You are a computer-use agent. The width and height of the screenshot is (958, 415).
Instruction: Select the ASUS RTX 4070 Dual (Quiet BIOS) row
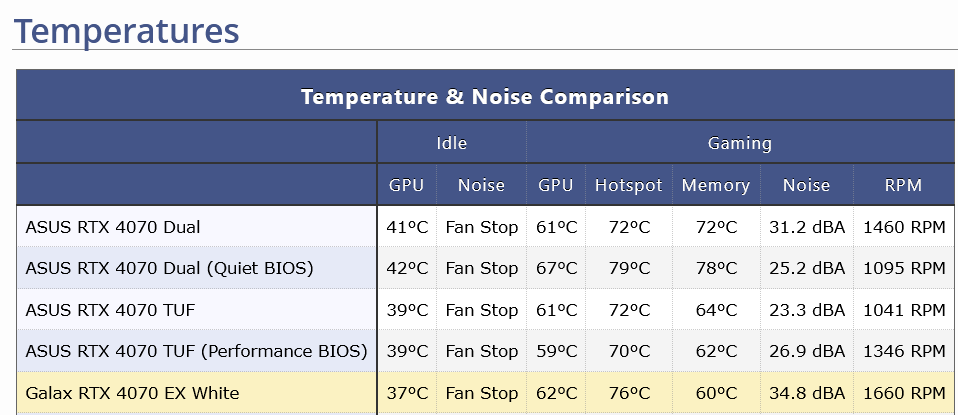169,268
